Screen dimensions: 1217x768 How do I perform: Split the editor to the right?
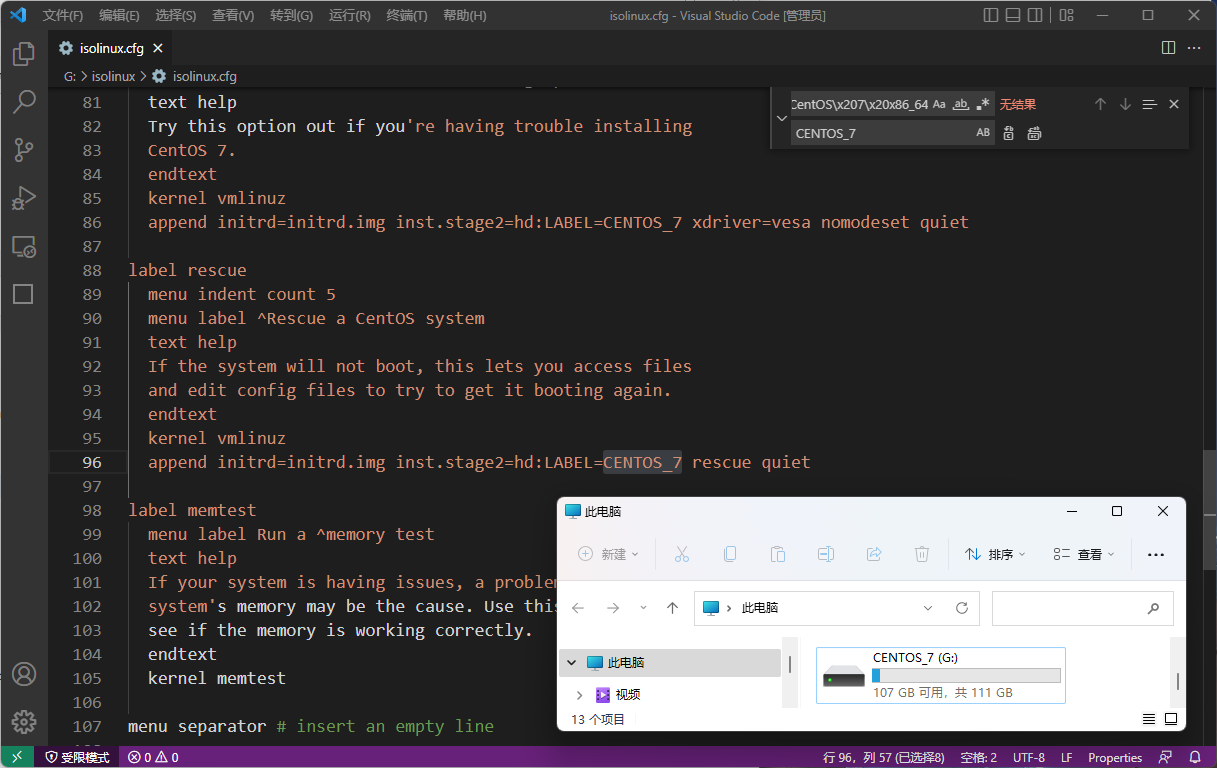(x=1168, y=48)
